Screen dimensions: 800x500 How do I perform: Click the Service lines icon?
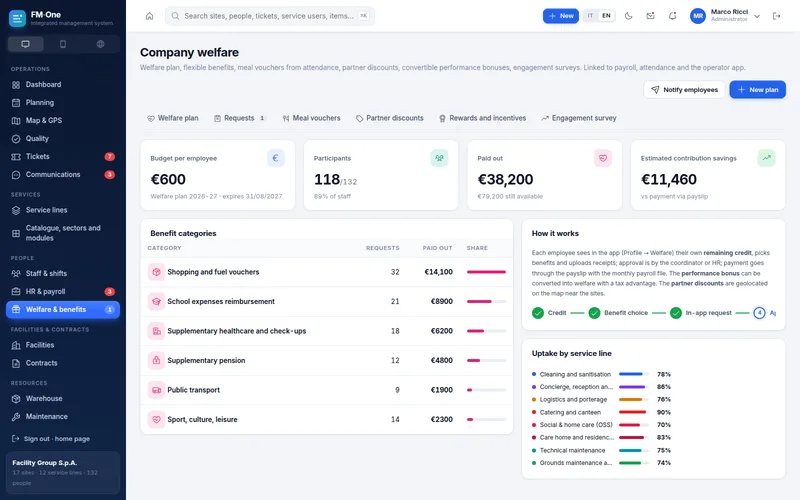click(x=16, y=210)
